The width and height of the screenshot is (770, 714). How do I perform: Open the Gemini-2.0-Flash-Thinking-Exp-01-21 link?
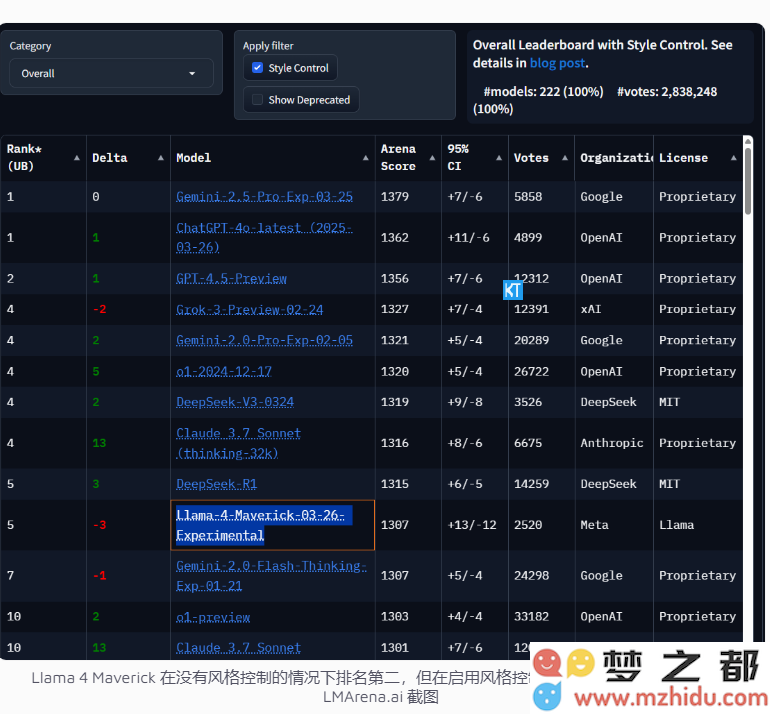[x=271, y=576]
